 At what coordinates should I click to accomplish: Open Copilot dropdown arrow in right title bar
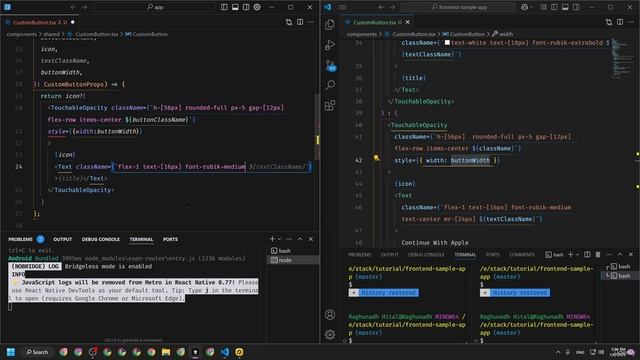(531, 7)
